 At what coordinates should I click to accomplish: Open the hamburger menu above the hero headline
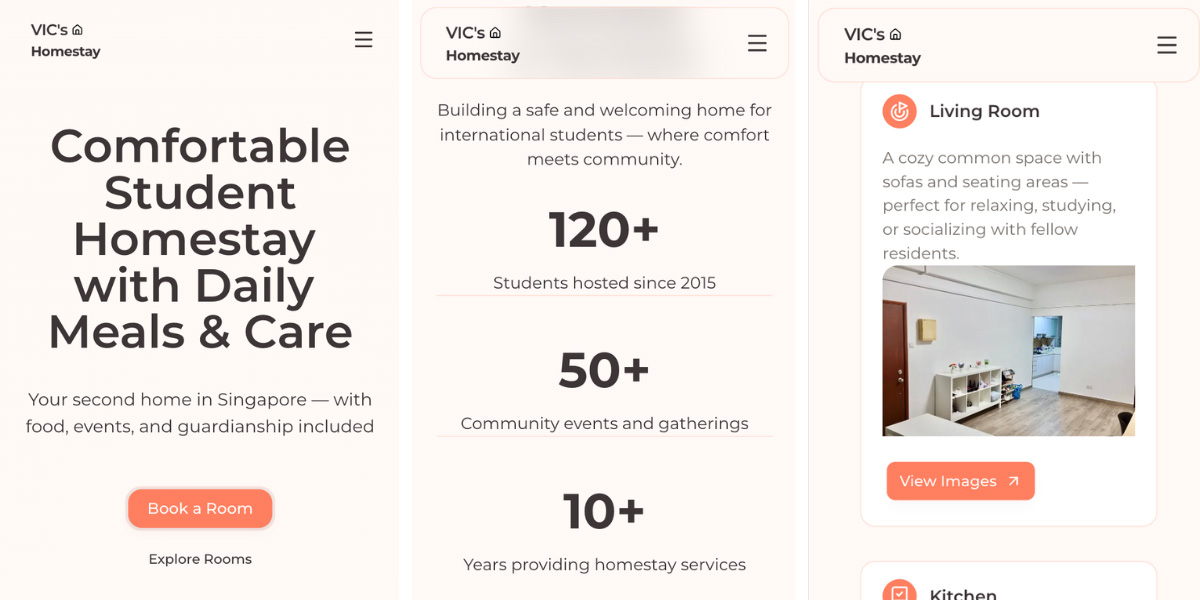tap(363, 40)
